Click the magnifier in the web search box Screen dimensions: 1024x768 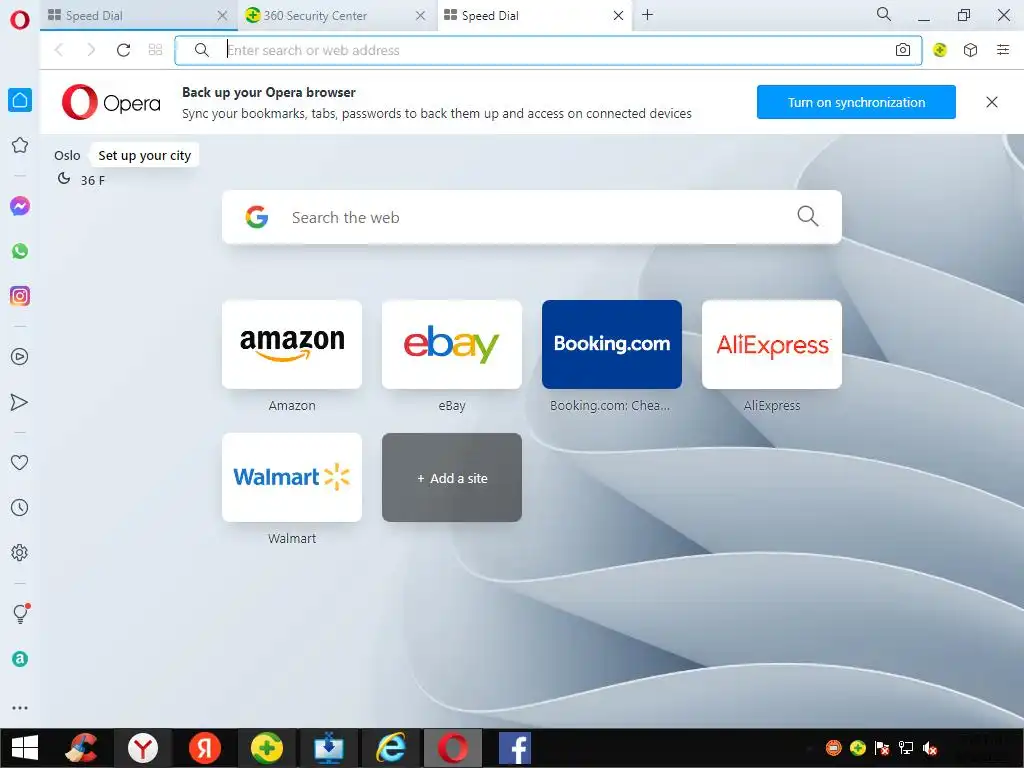(808, 216)
